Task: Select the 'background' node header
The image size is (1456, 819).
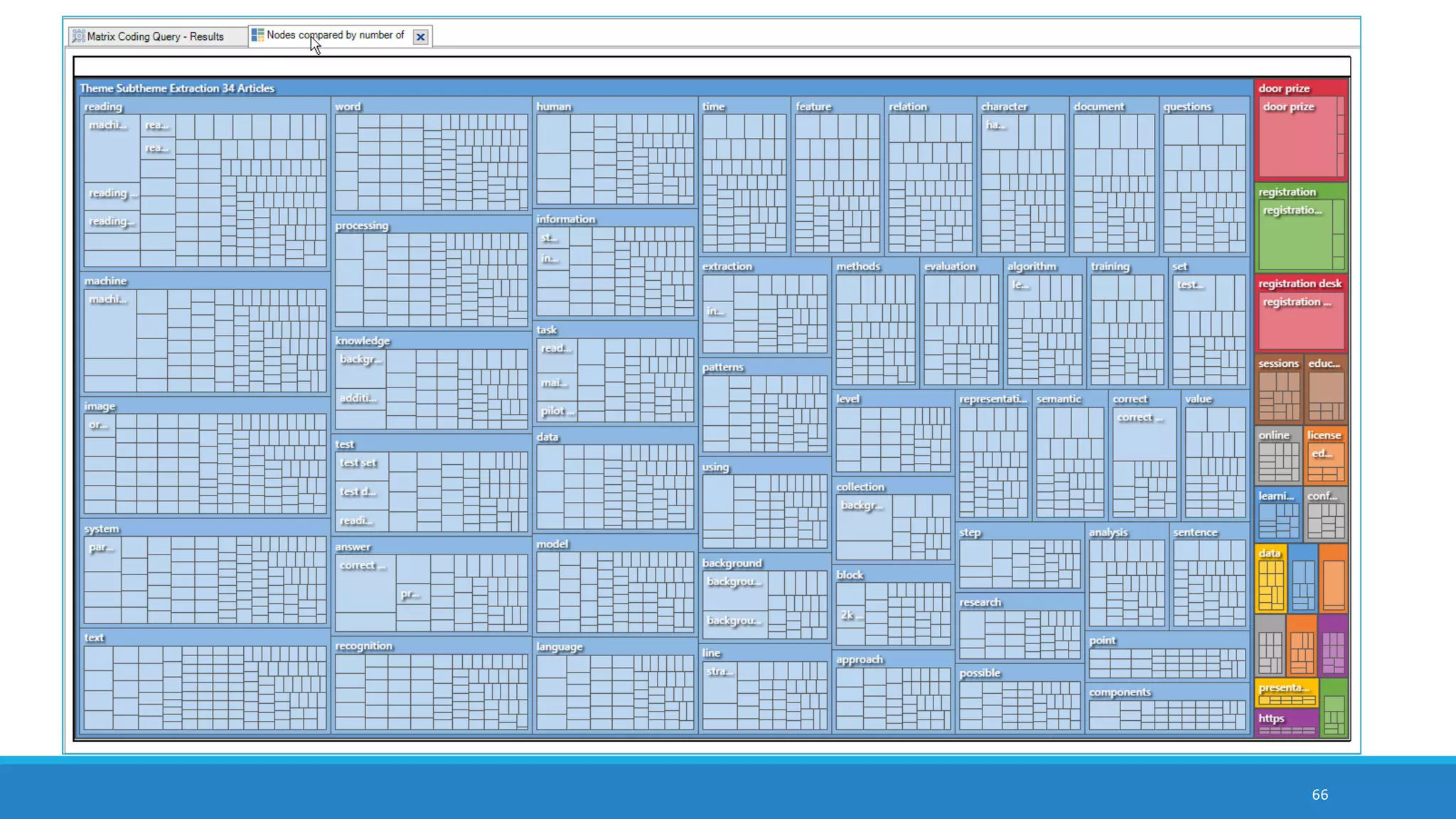Action: [x=732, y=563]
